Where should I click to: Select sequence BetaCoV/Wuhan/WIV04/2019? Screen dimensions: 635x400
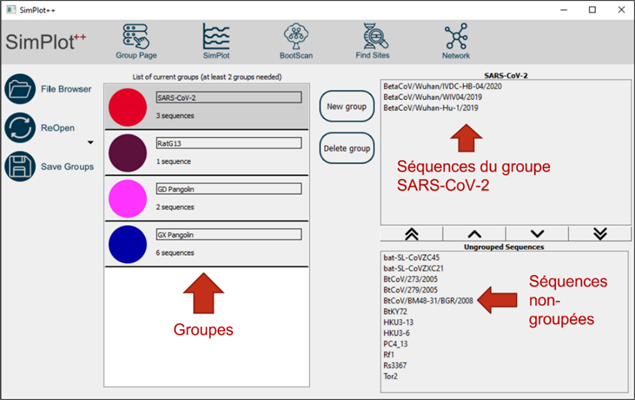[x=433, y=97]
